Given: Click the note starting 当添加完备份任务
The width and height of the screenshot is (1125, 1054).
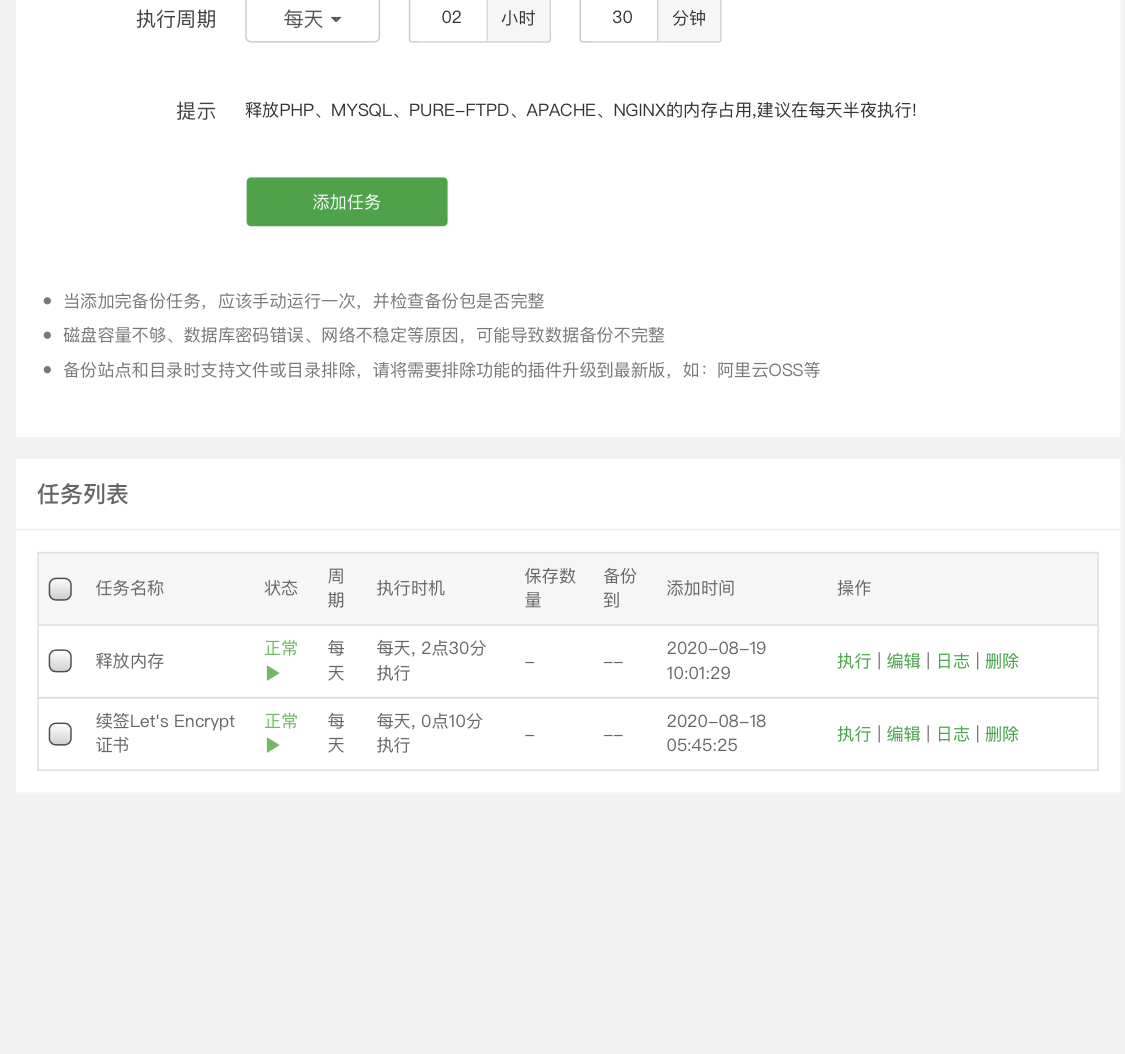Looking at the screenshot, I should tap(303, 301).
